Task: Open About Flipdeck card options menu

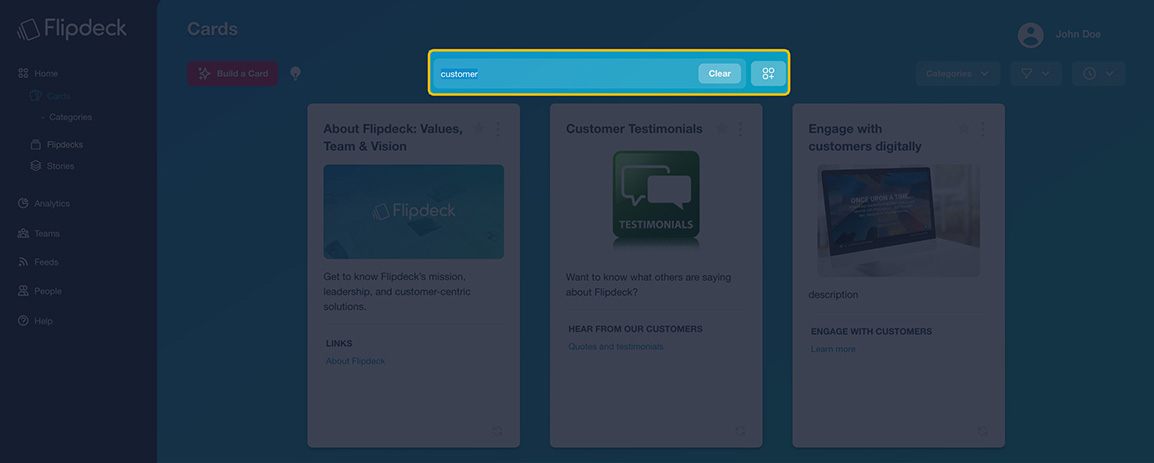Action: pos(498,129)
